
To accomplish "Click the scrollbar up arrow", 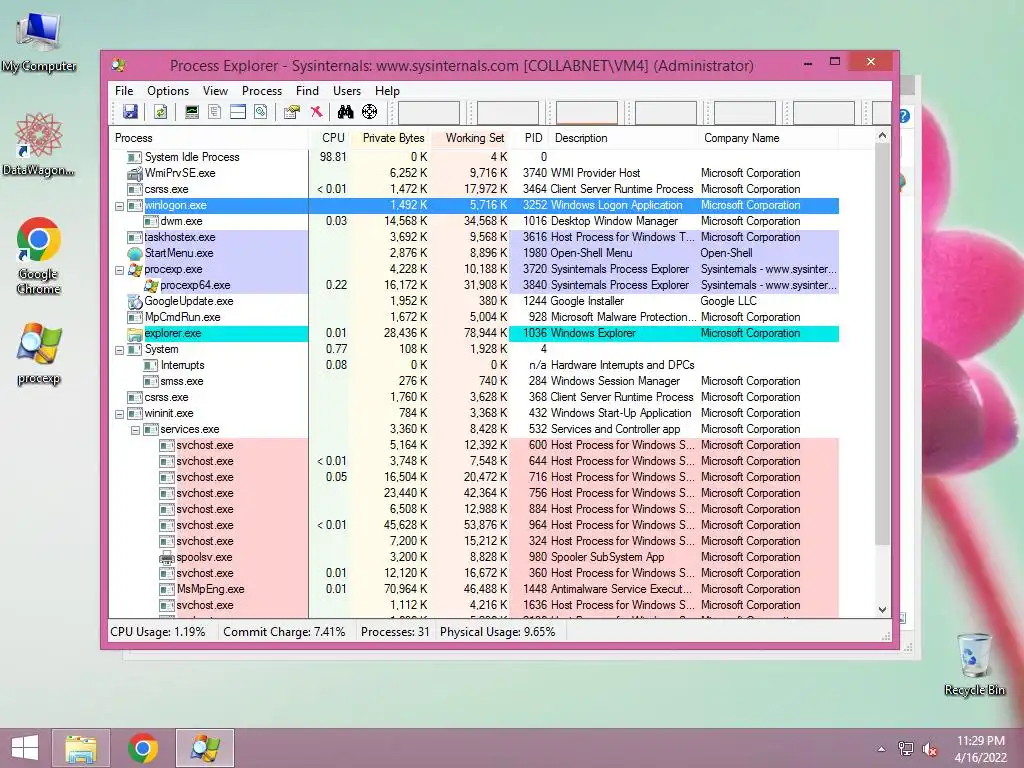I will 882,136.
